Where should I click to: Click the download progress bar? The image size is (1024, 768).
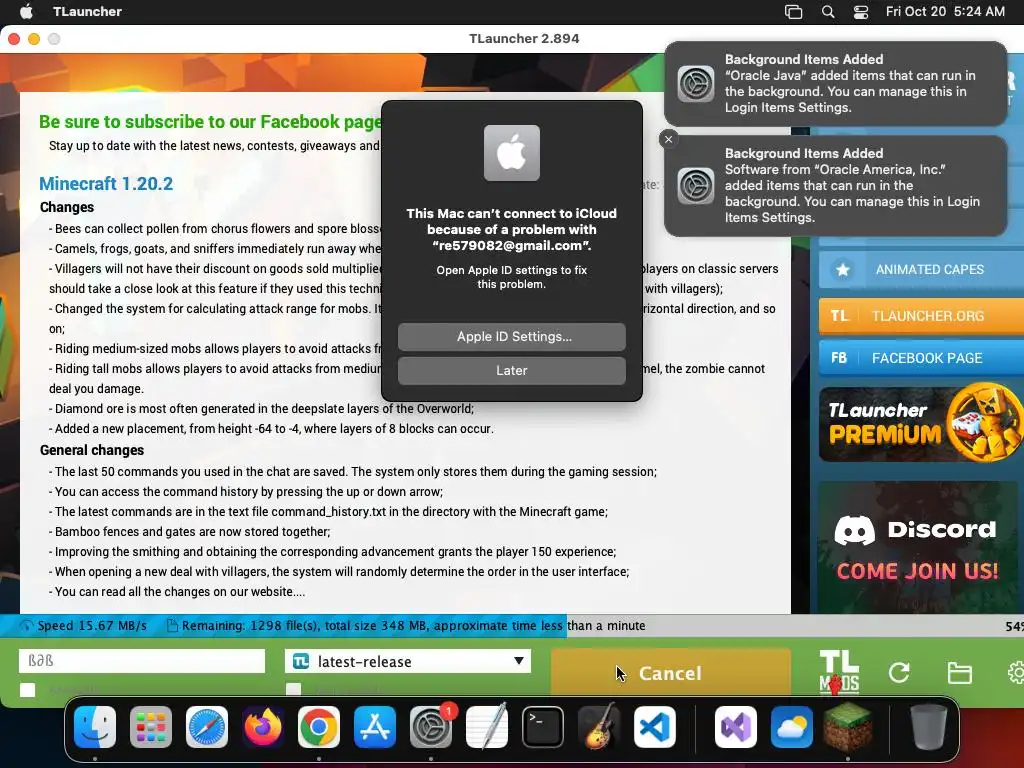[512, 626]
